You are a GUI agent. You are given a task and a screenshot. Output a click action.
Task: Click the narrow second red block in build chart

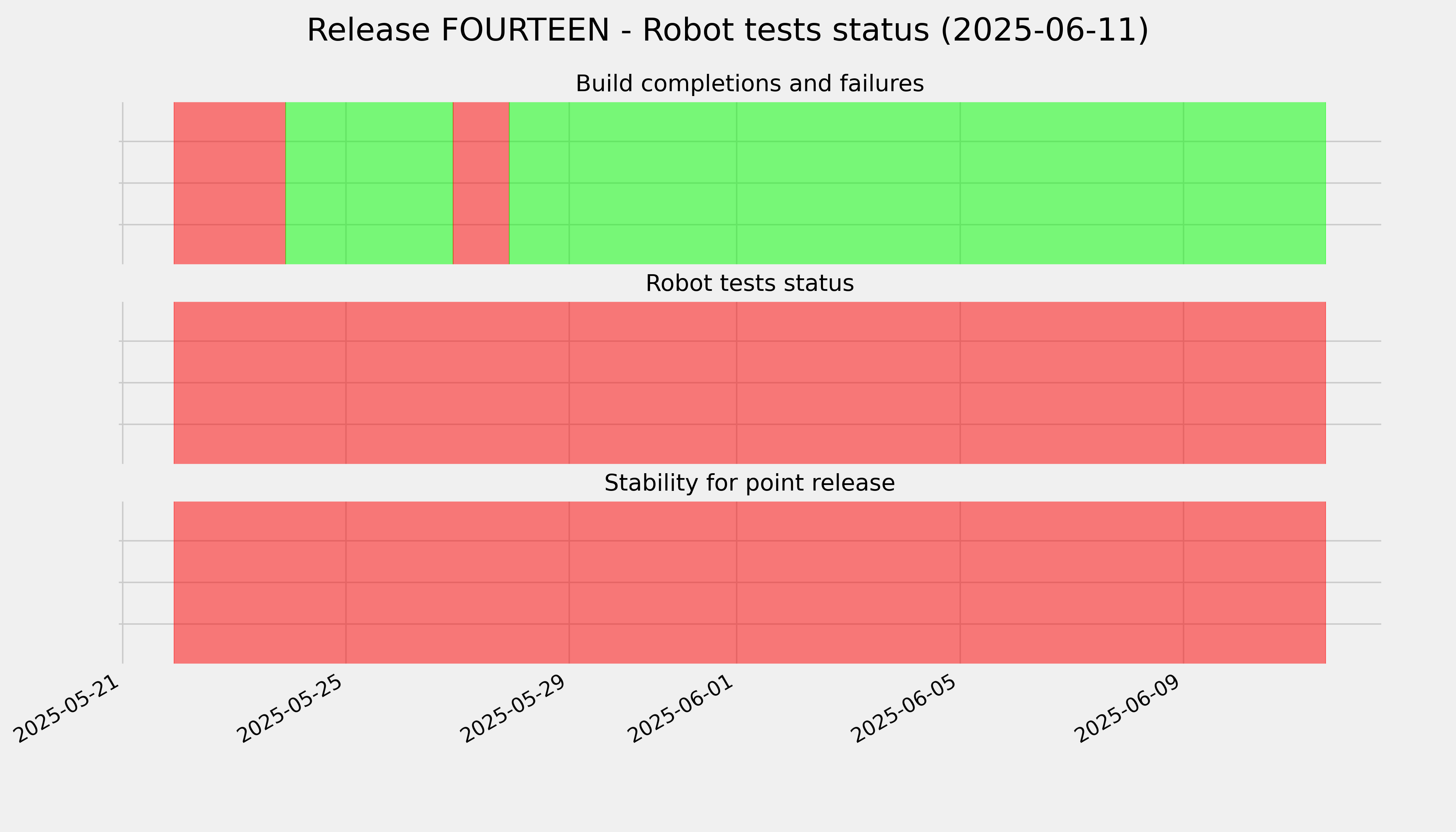click(481, 183)
